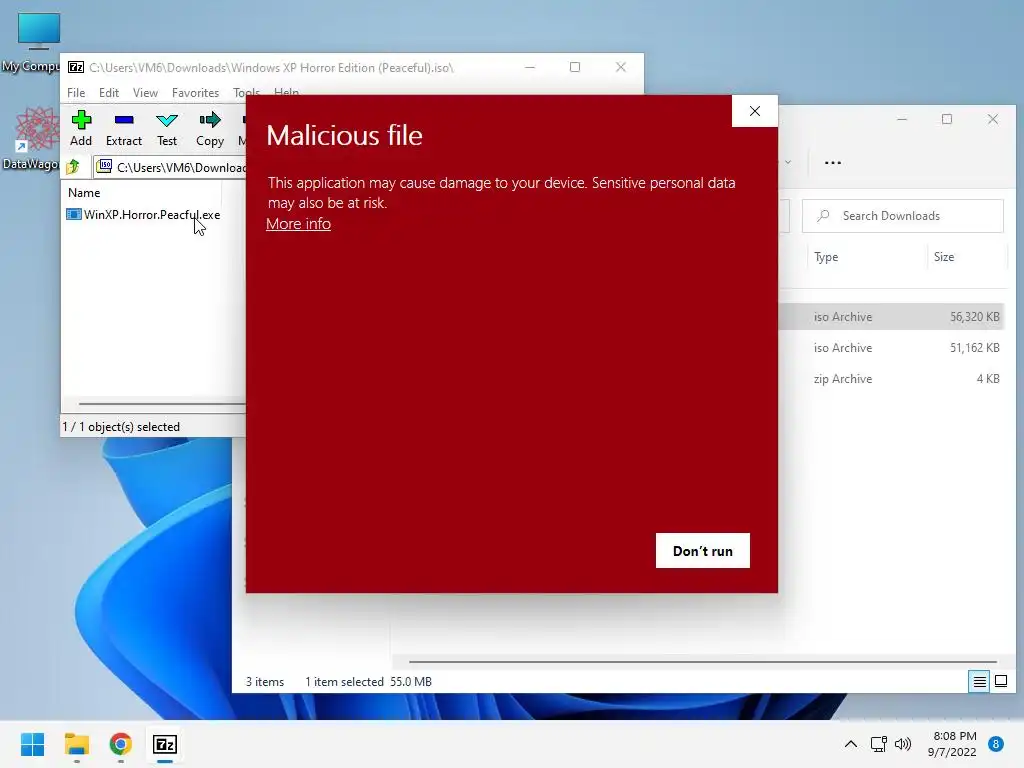
Task: Minimize the Explorer Downloads window
Action: pyautogui.click(x=902, y=120)
